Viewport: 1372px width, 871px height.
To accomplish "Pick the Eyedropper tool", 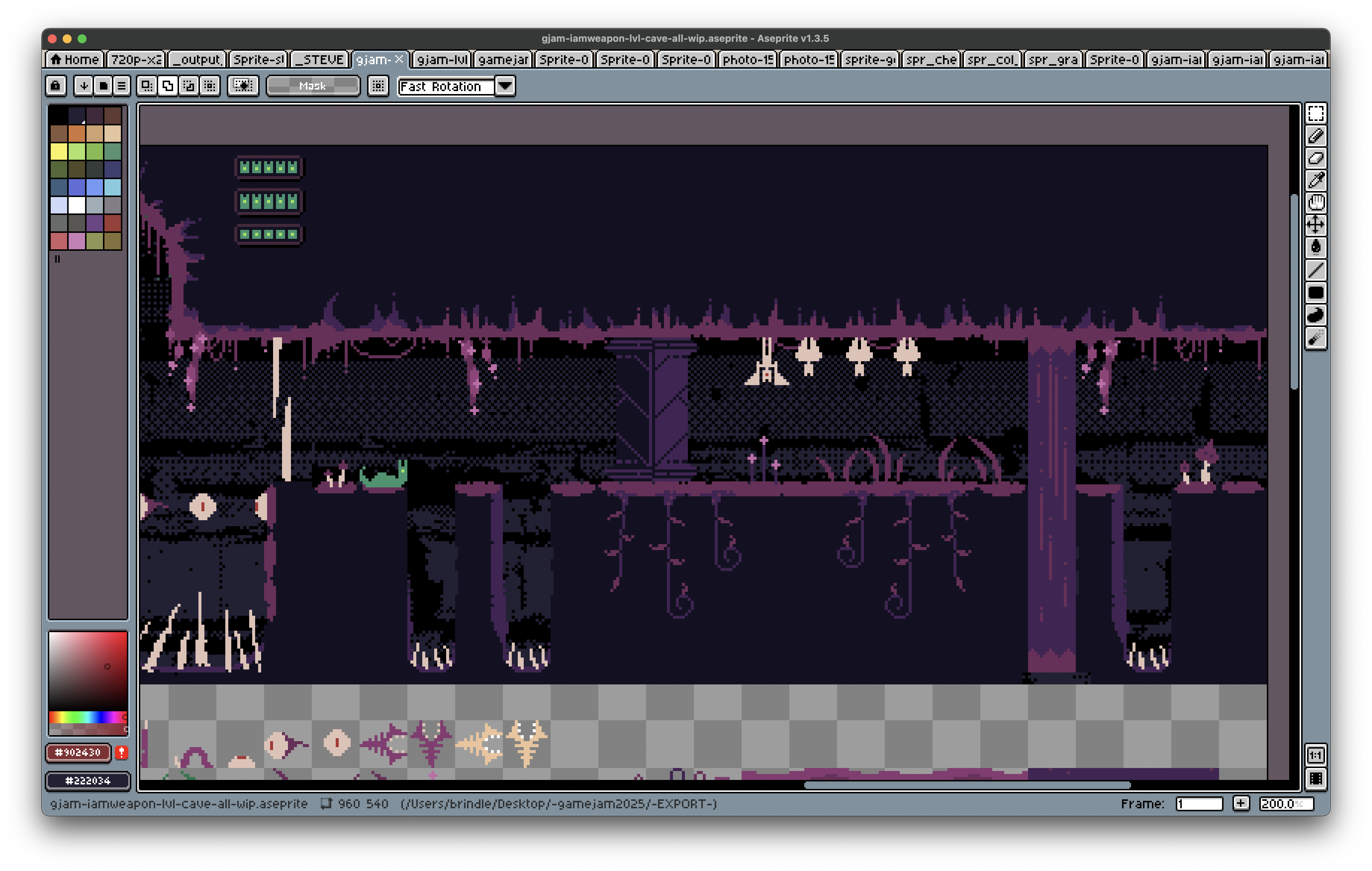I will (1316, 180).
